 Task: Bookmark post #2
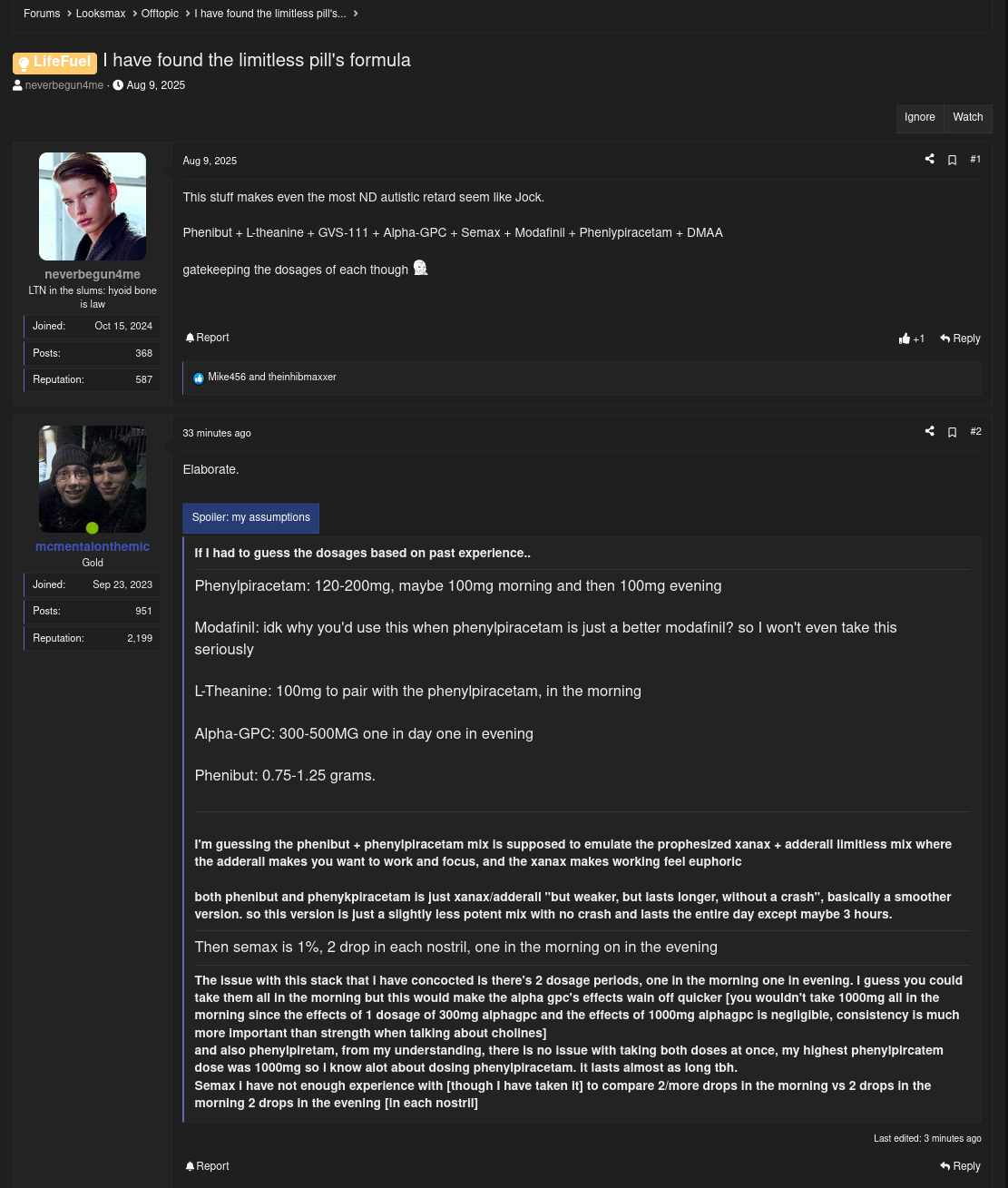click(x=952, y=432)
